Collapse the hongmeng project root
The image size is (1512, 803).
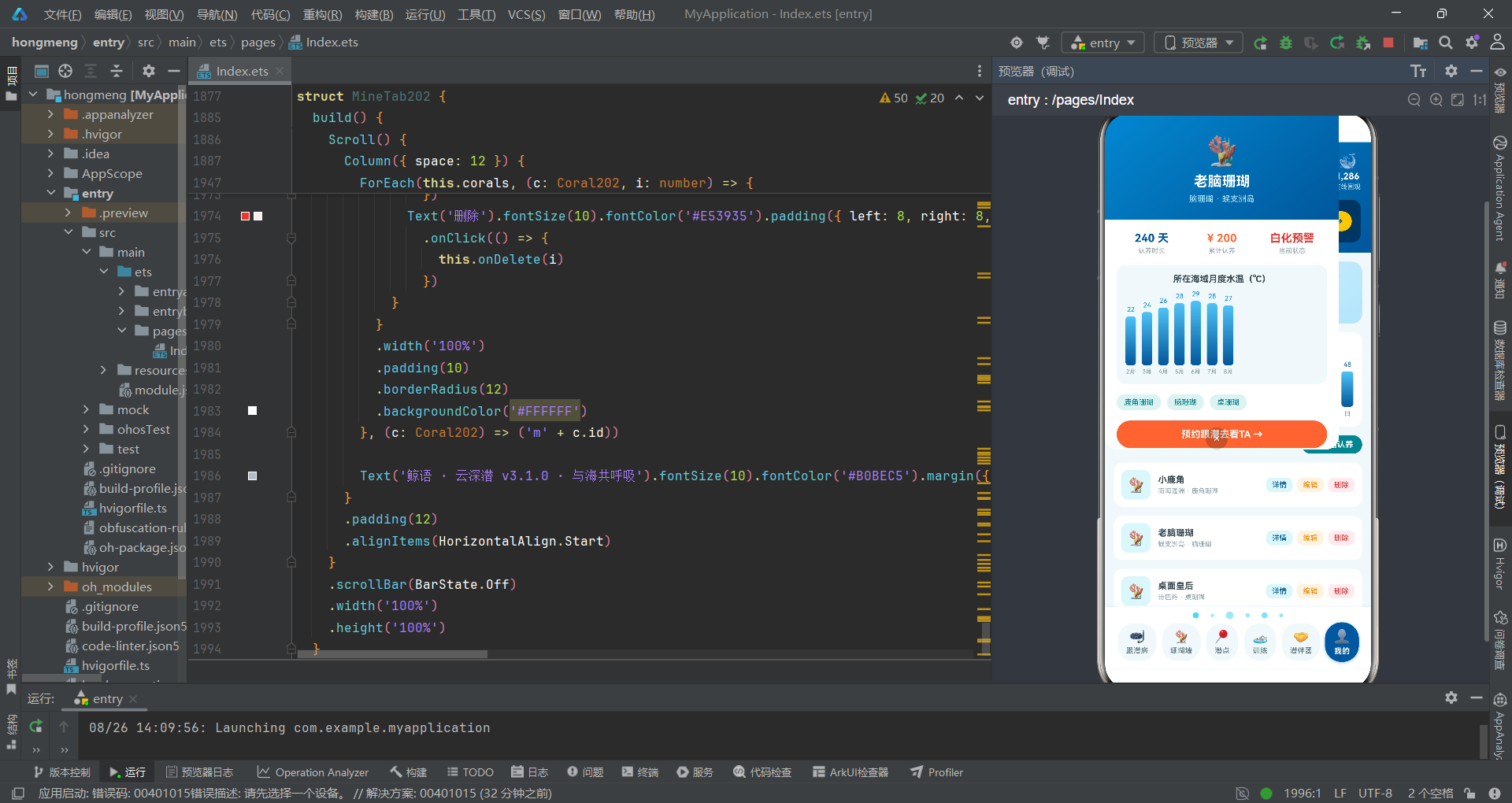33,94
